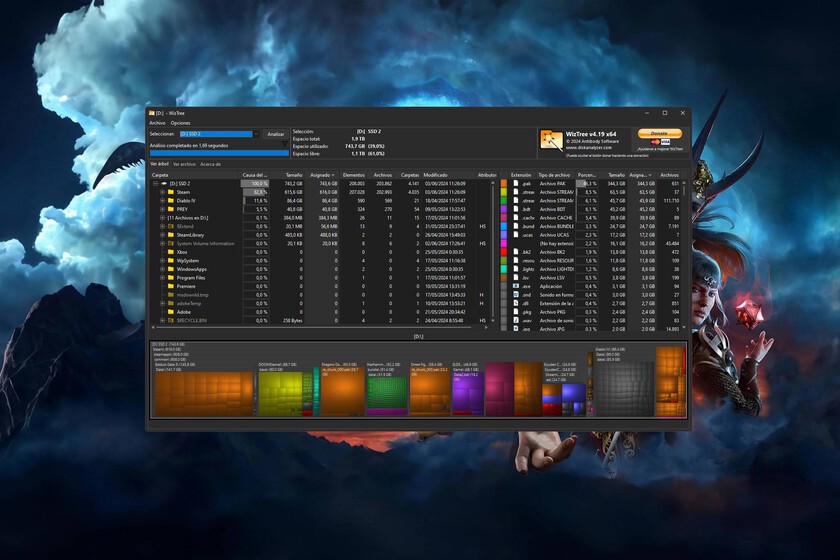Sort by Tipo de archivo column header
The image size is (840, 560).
[556, 175]
